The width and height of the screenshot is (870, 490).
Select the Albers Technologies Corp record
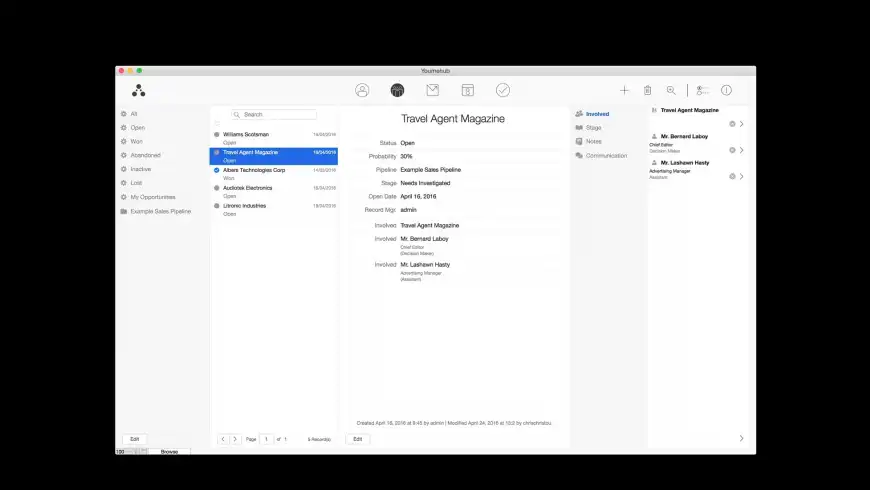(x=274, y=174)
